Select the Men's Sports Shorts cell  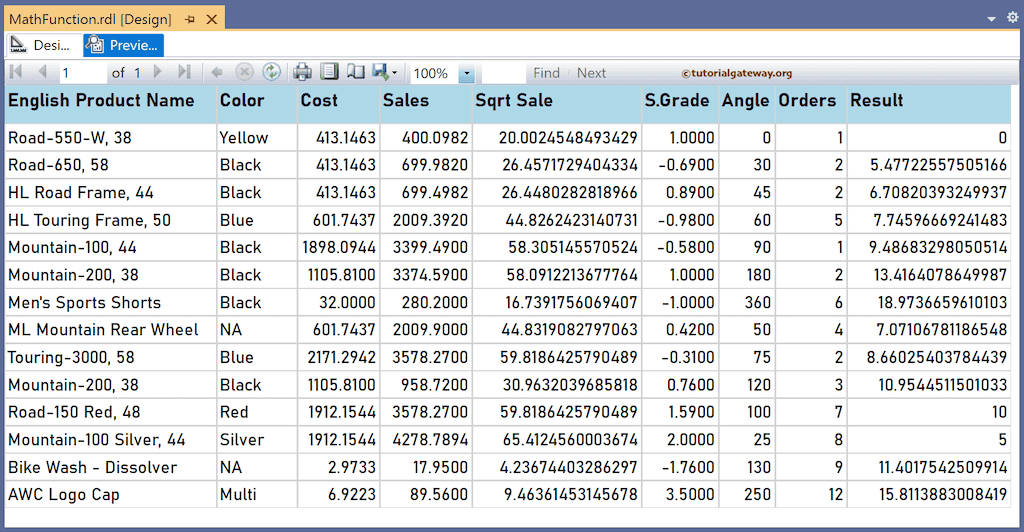tap(110, 302)
